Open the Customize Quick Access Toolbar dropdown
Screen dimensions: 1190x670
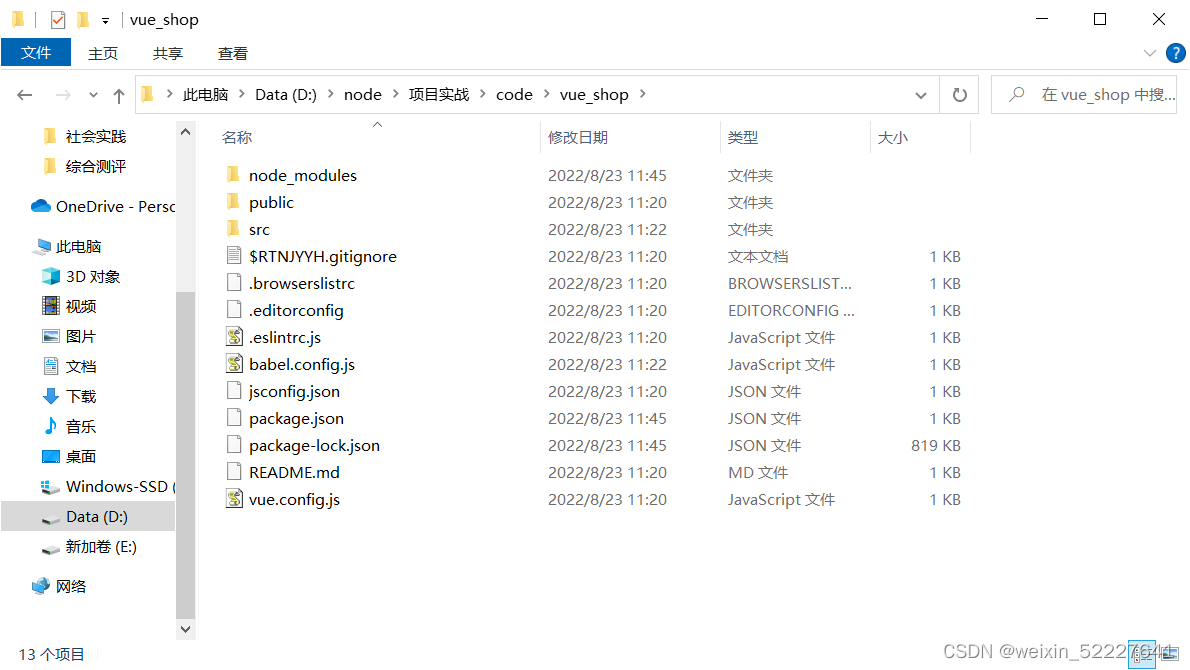point(104,19)
